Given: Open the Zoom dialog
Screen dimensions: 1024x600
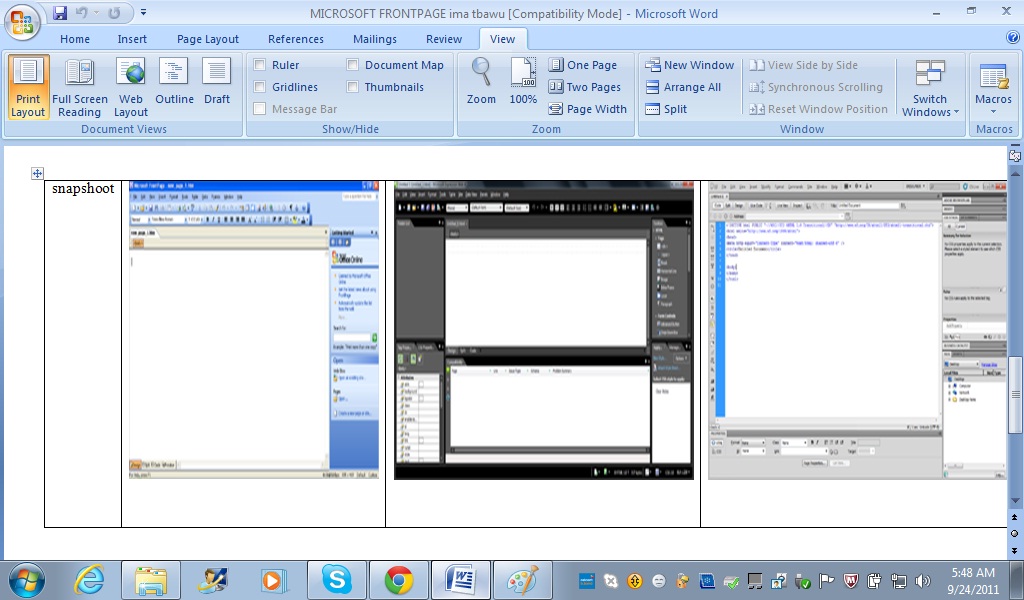Looking at the screenshot, I should pos(481,82).
